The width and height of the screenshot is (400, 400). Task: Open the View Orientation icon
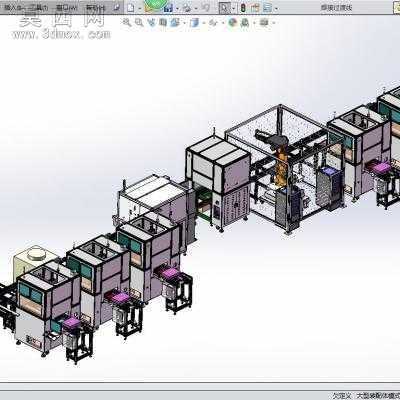(x=175, y=22)
